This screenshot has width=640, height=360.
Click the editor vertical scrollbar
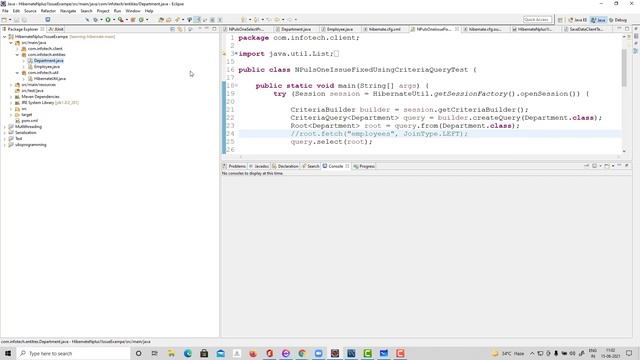coord(624,67)
